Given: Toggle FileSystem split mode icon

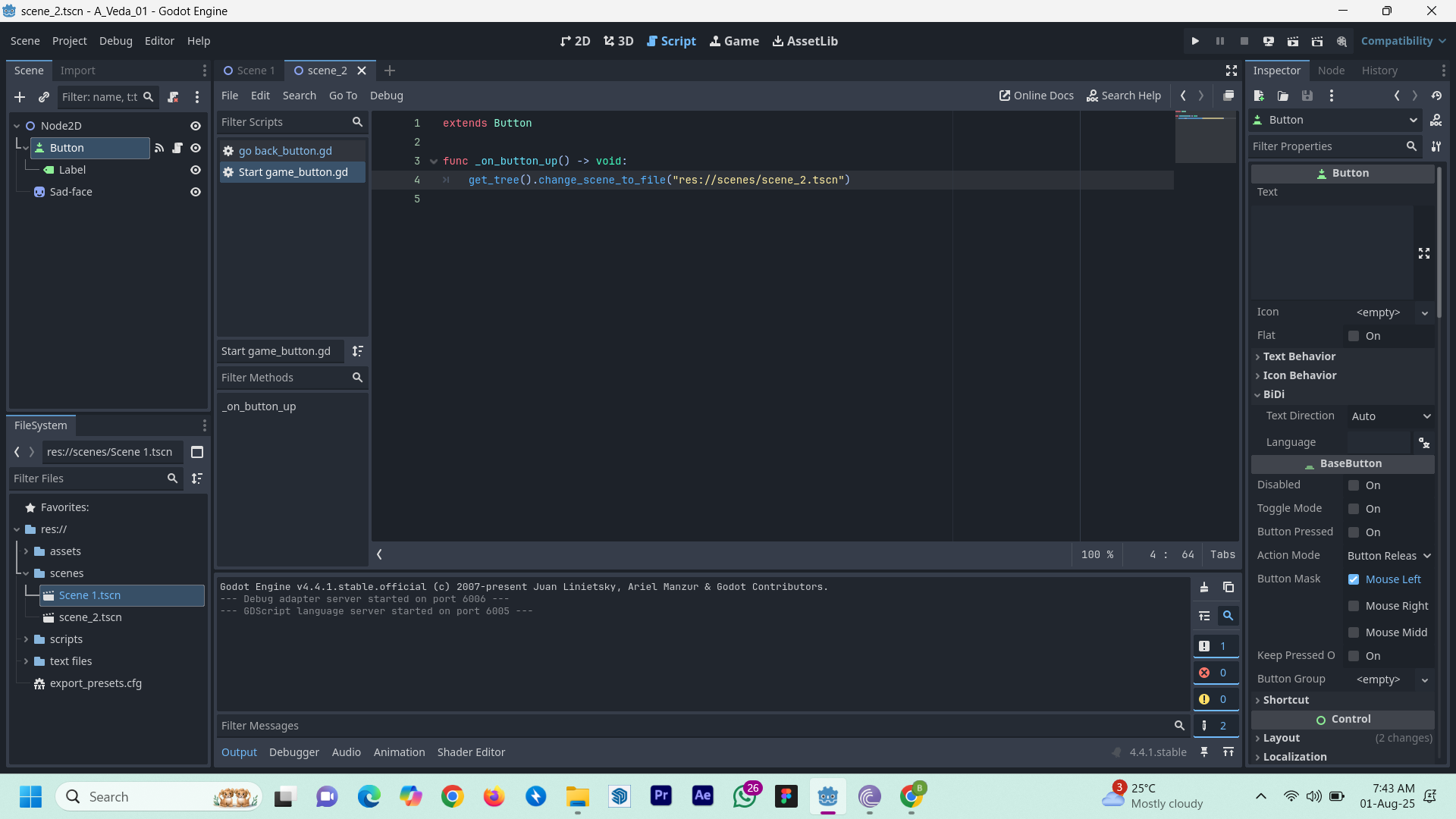Looking at the screenshot, I should [x=197, y=452].
